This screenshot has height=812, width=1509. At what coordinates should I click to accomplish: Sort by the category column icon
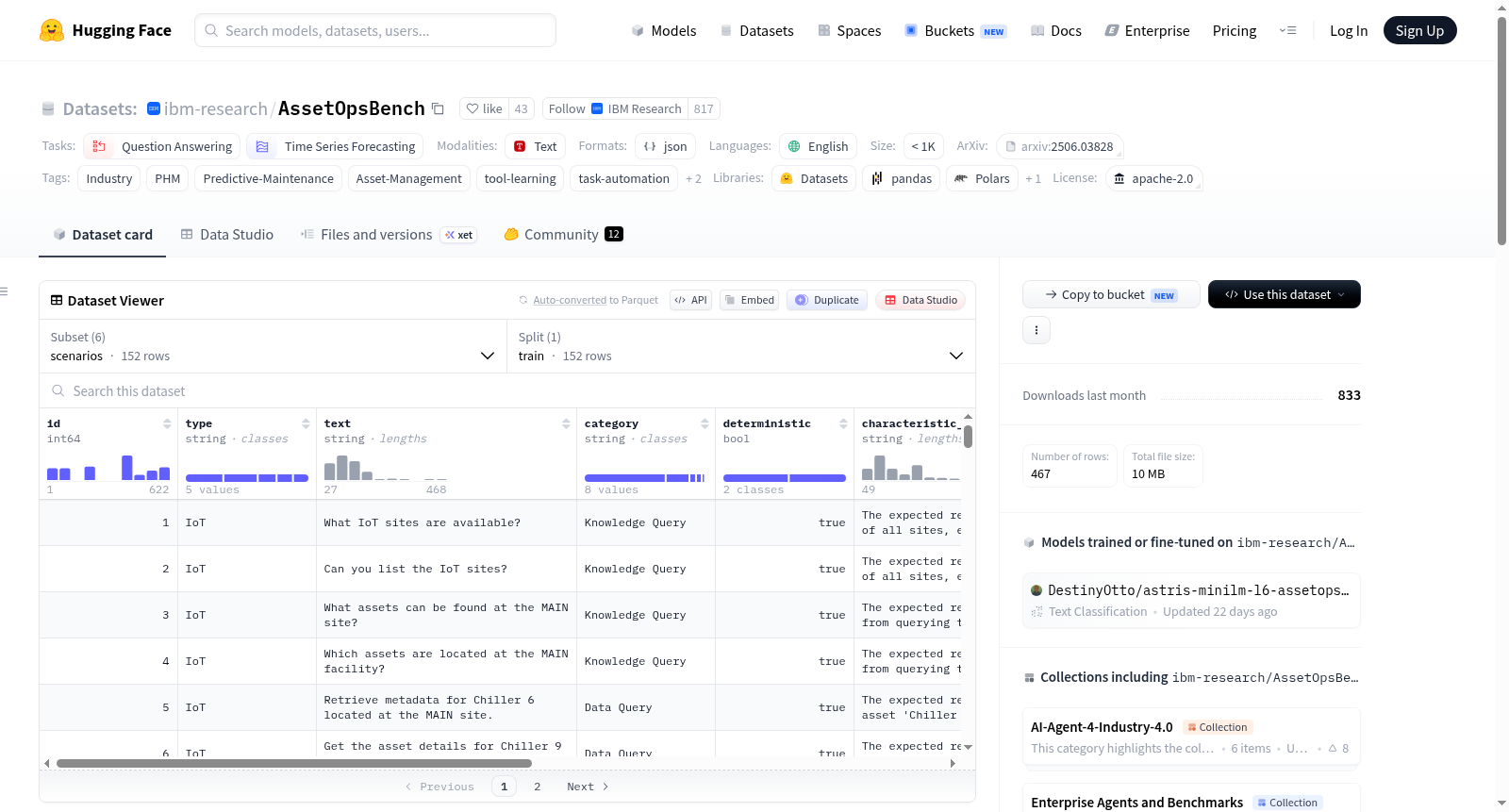click(x=705, y=423)
